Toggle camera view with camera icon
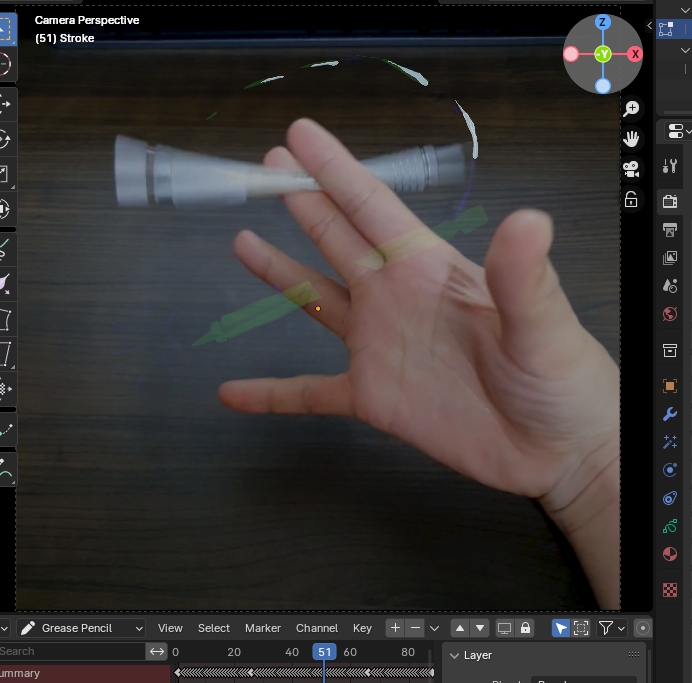 pos(631,169)
